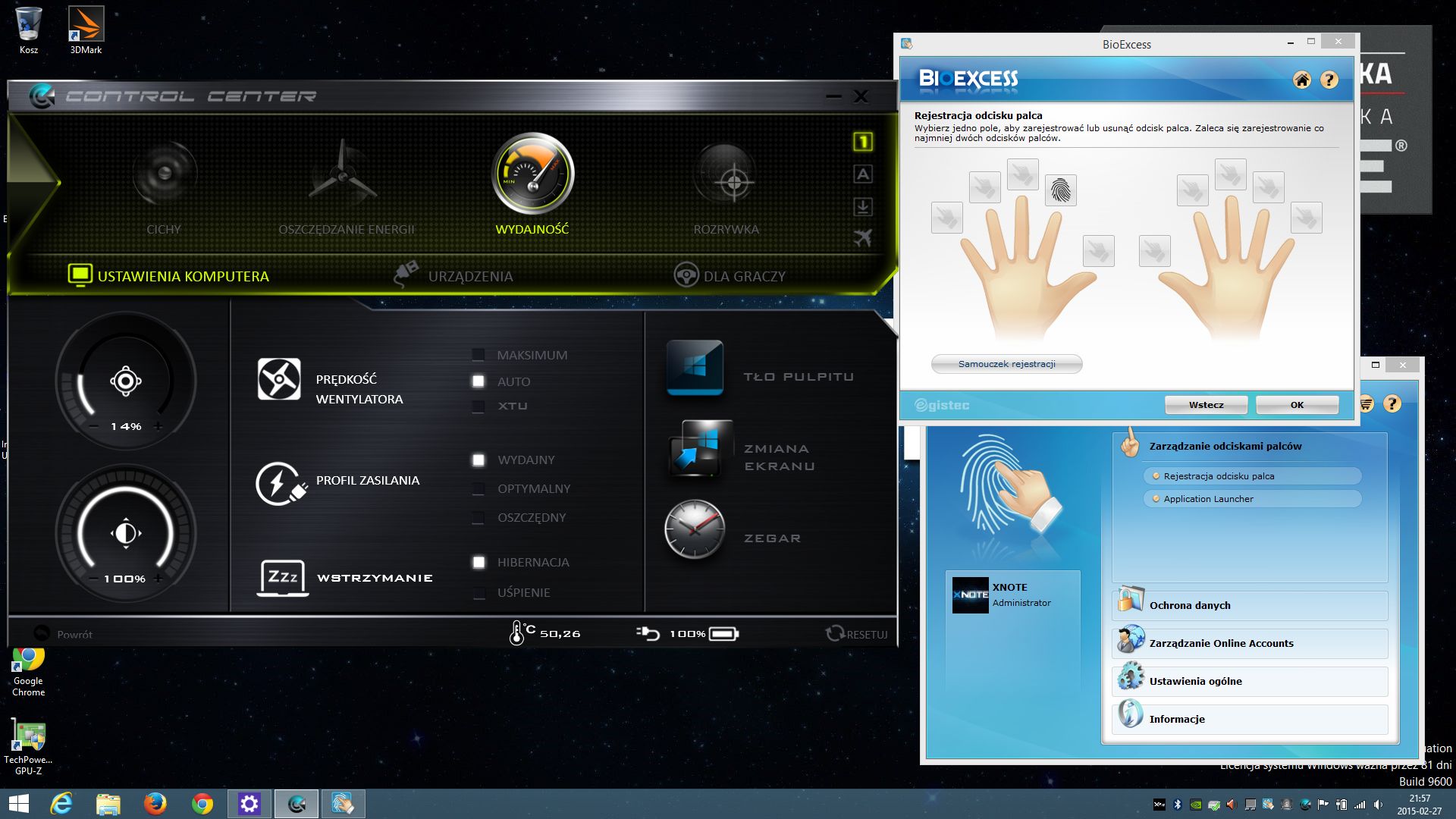The height and width of the screenshot is (819, 1456).
Task: Click the Samouczek rejestracji button
Action: 1006,364
